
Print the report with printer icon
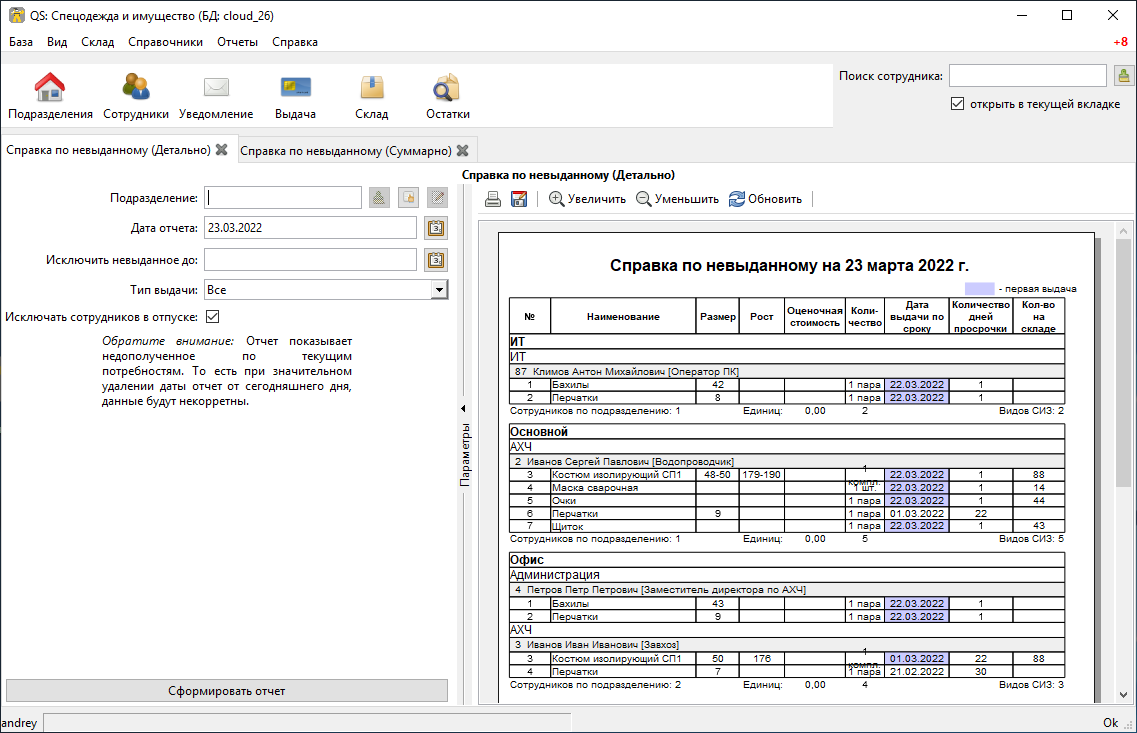(493, 199)
